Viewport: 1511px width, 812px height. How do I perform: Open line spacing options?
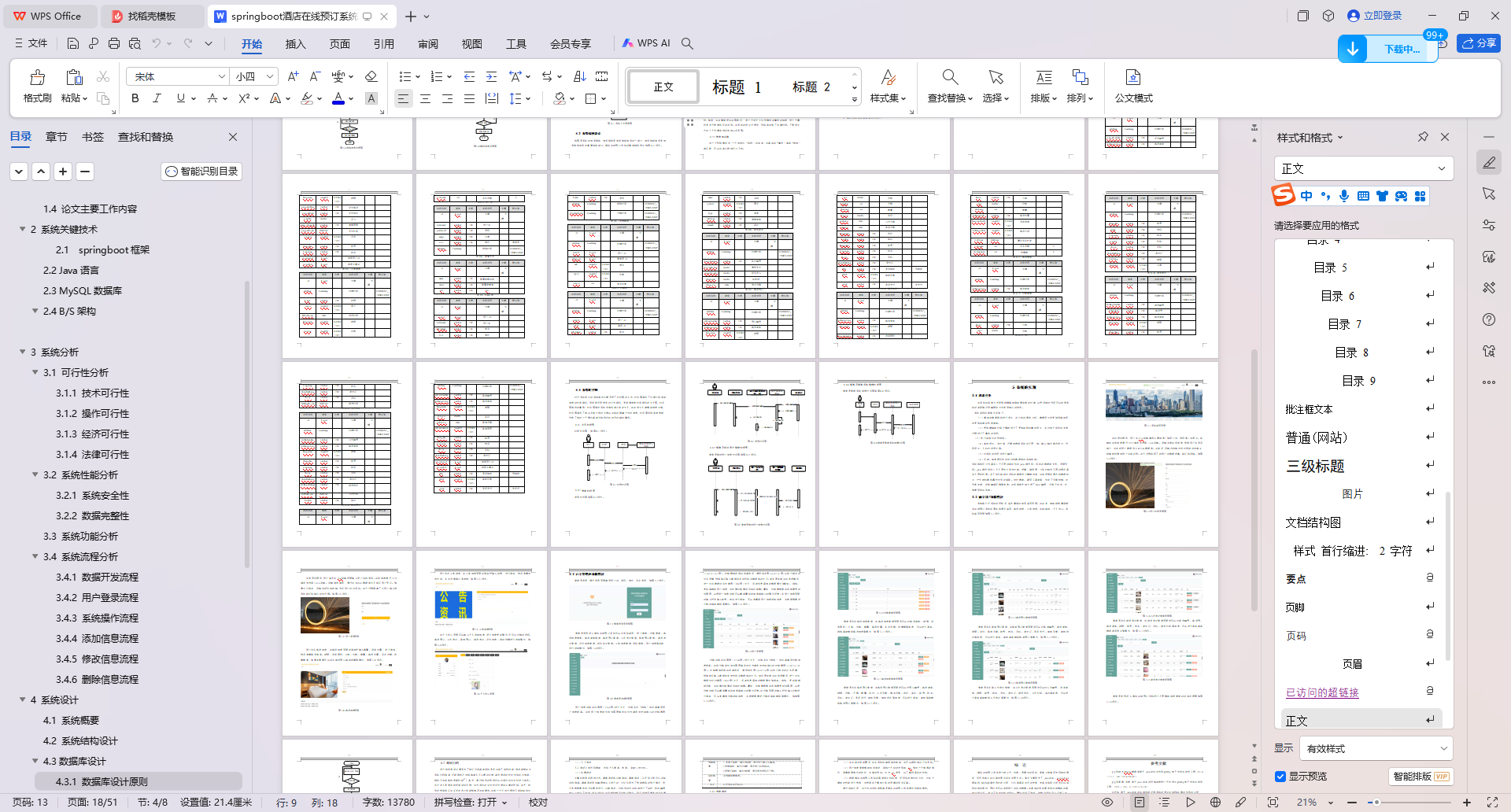pos(516,98)
